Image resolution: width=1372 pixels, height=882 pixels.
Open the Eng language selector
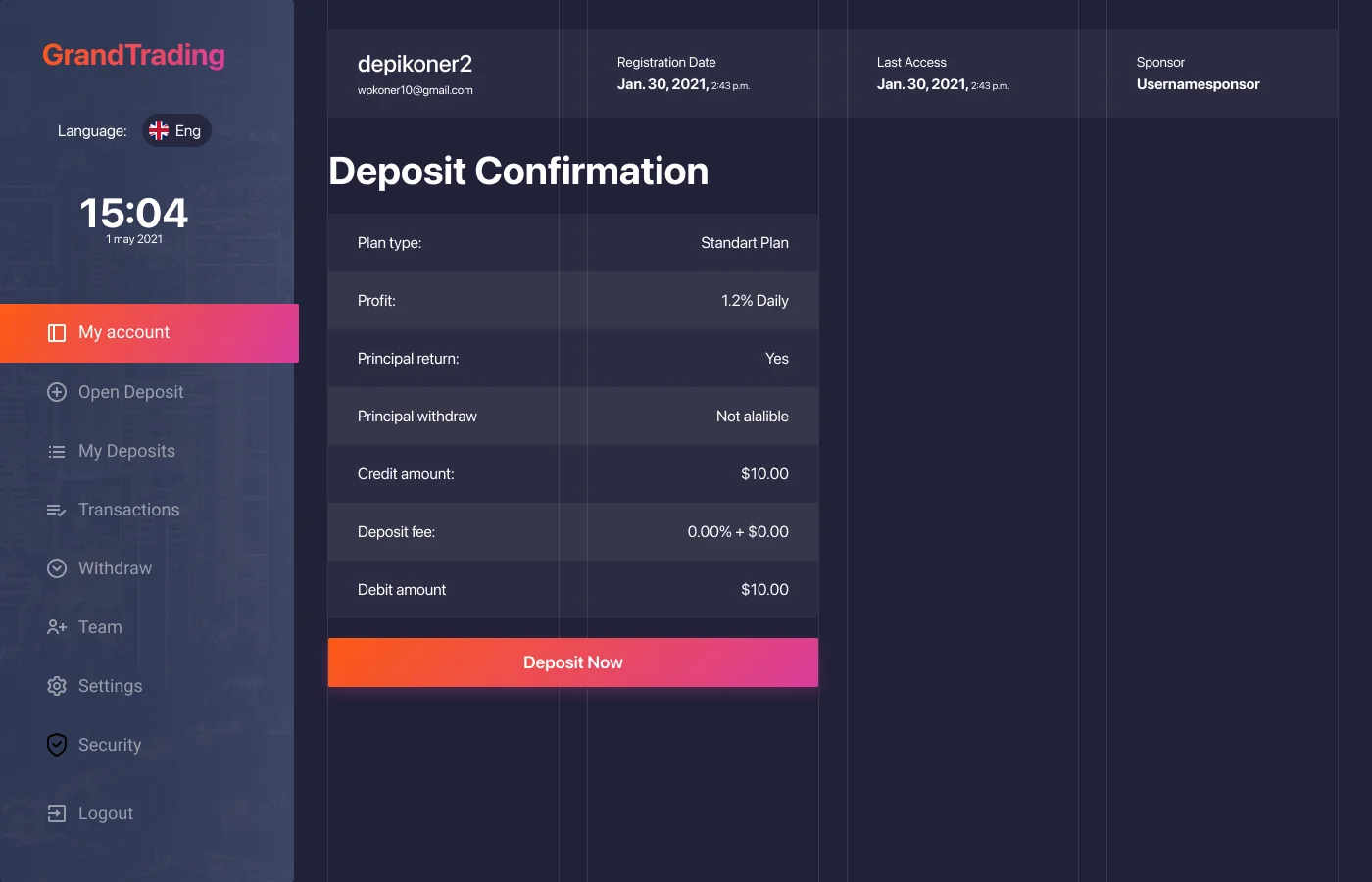[x=176, y=130]
